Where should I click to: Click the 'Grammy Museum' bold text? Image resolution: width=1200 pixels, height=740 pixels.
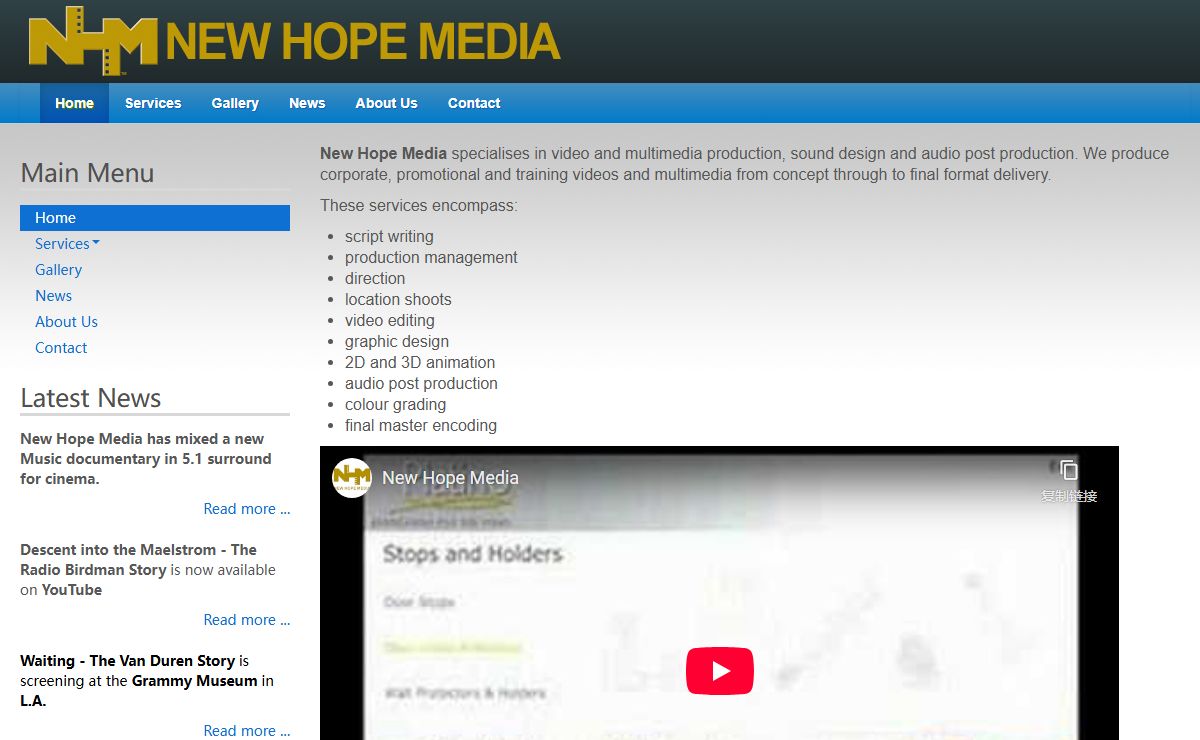click(x=195, y=681)
